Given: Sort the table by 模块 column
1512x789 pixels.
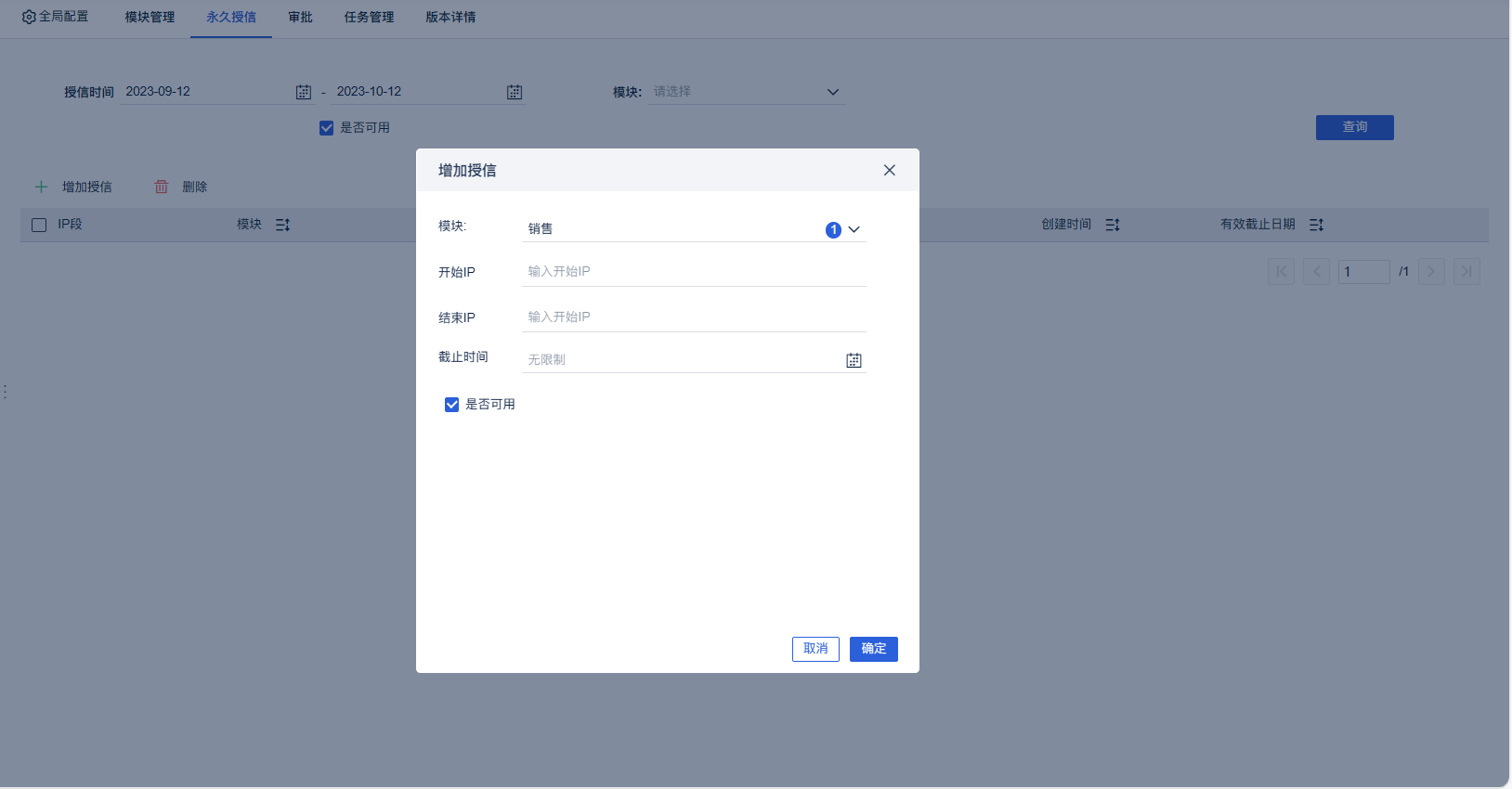Looking at the screenshot, I should click(283, 225).
